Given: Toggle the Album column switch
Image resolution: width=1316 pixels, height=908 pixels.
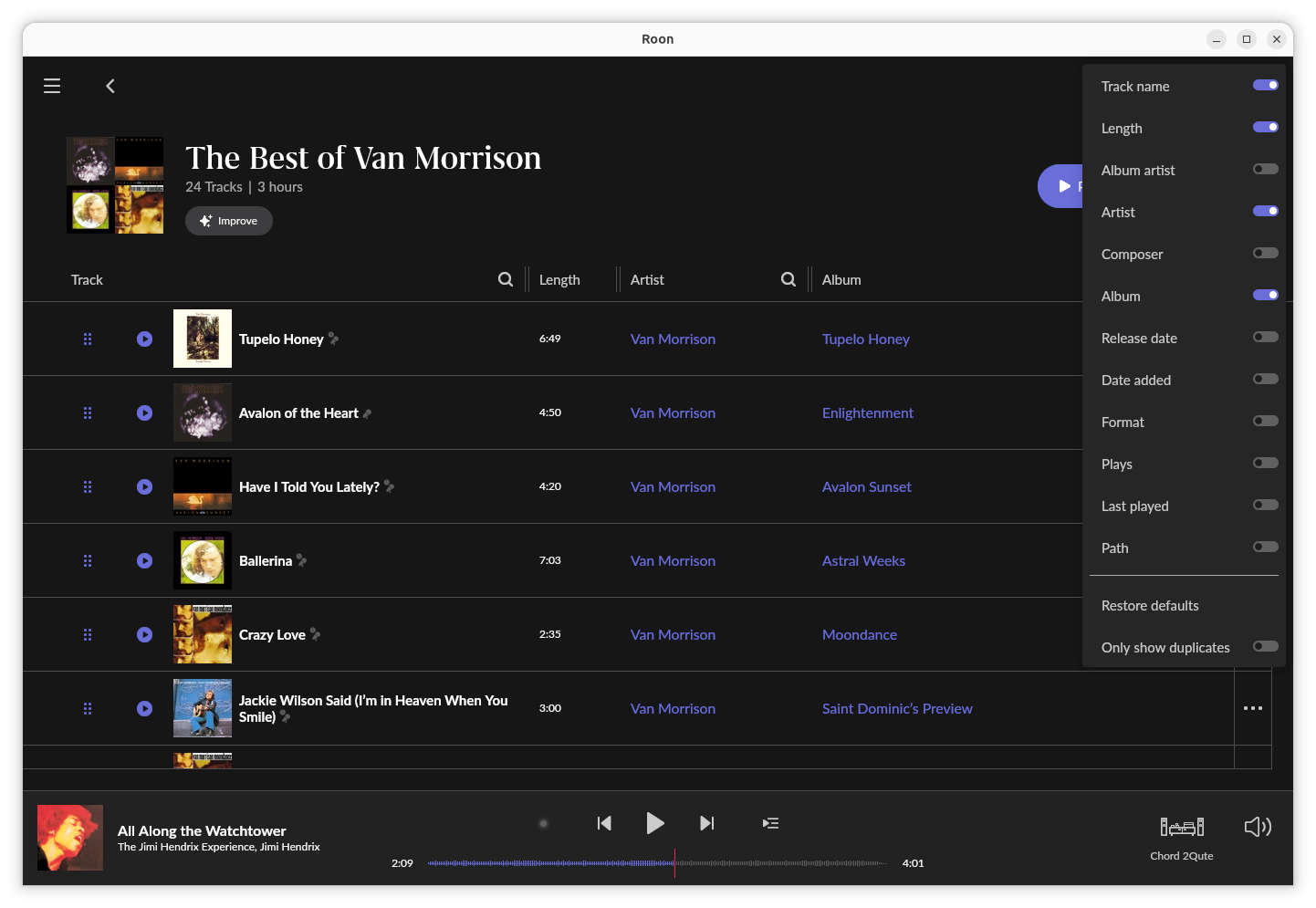Looking at the screenshot, I should click(x=1266, y=295).
